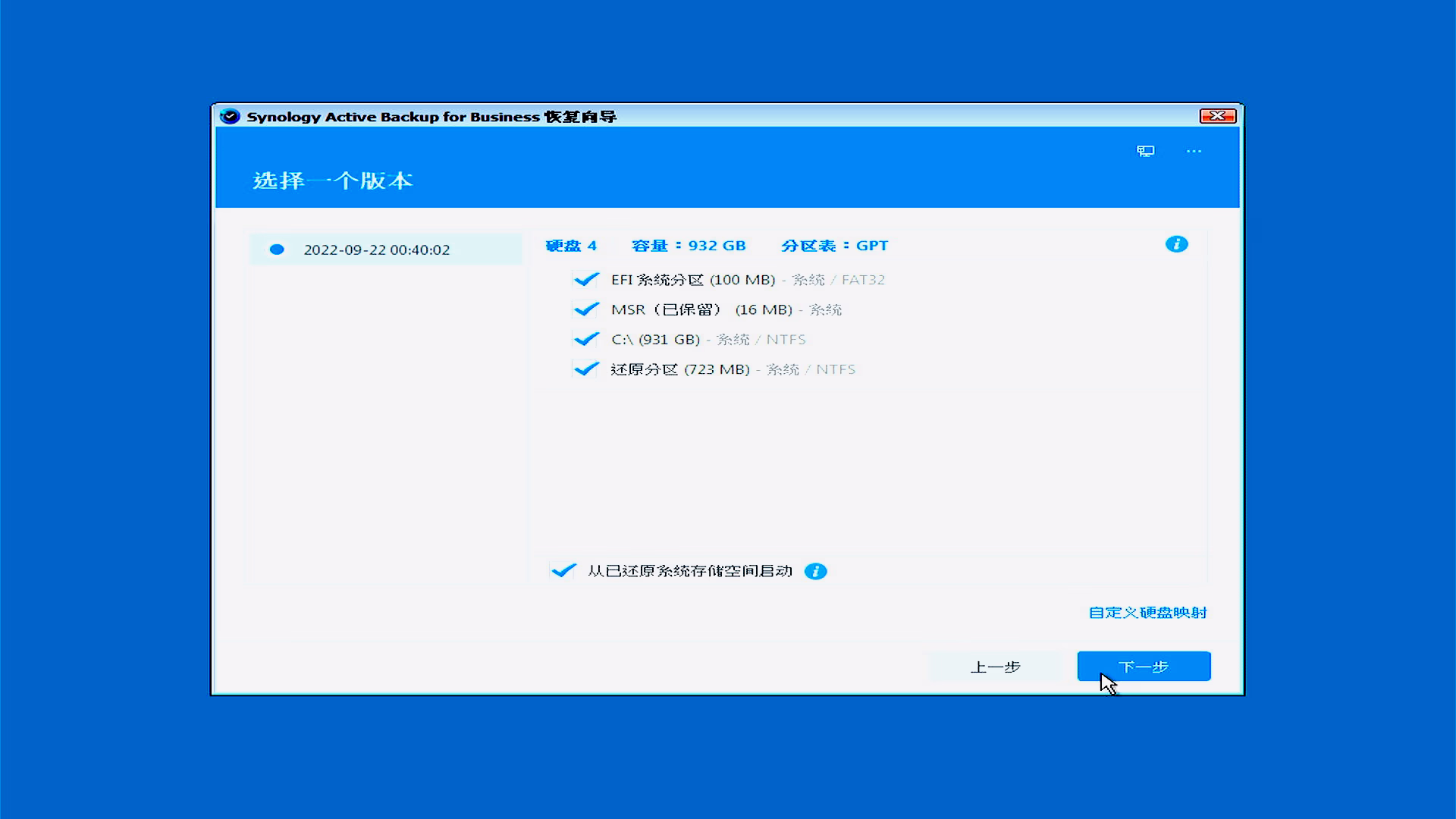Open the three-dots more options menu
Screen dimensions: 1456x819
(x=1194, y=151)
